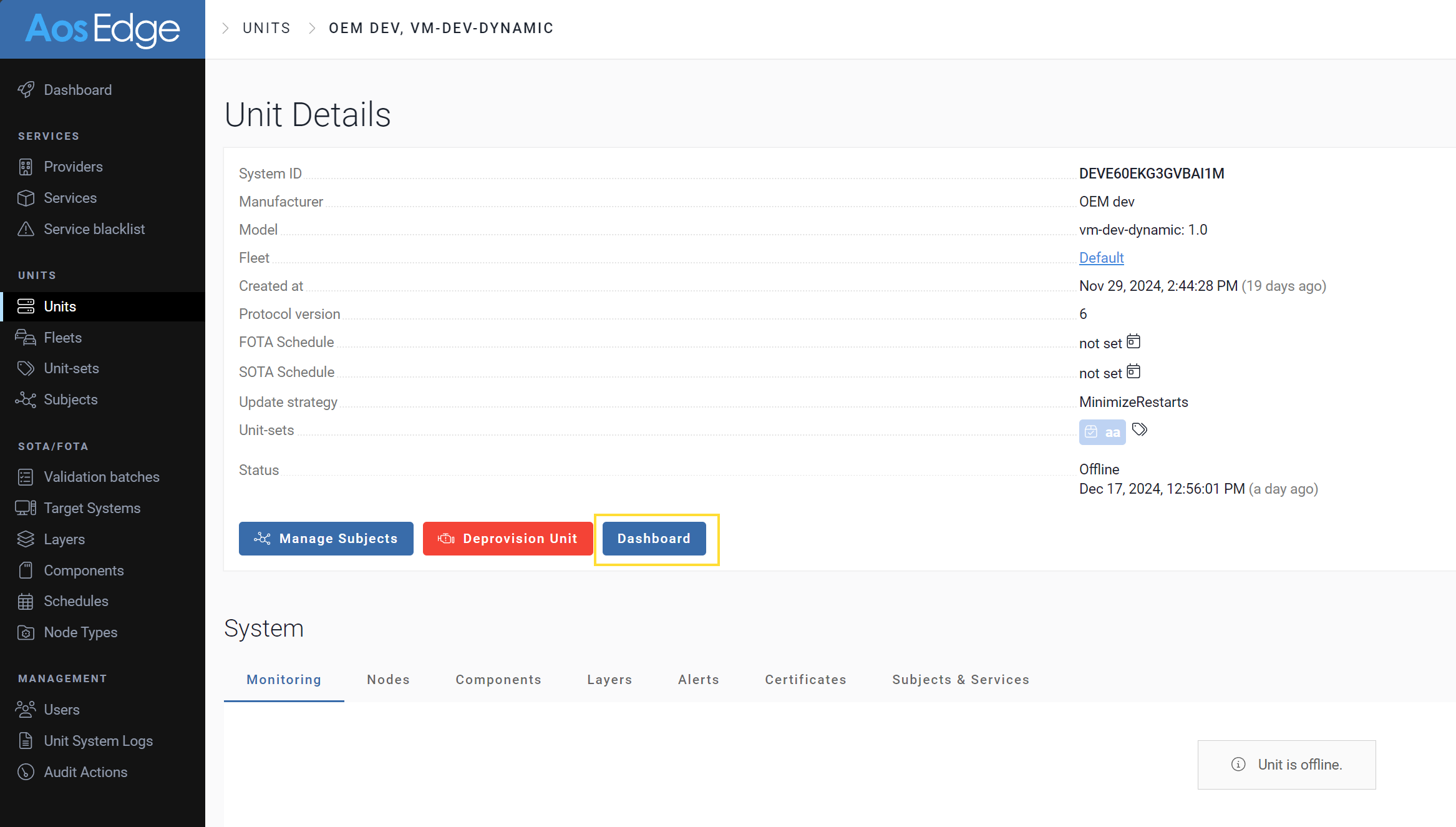The height and width of the screenshot is (827, 1456).
Task: Click the Dashboard button in Unit Details
Action: pos(654,538)
